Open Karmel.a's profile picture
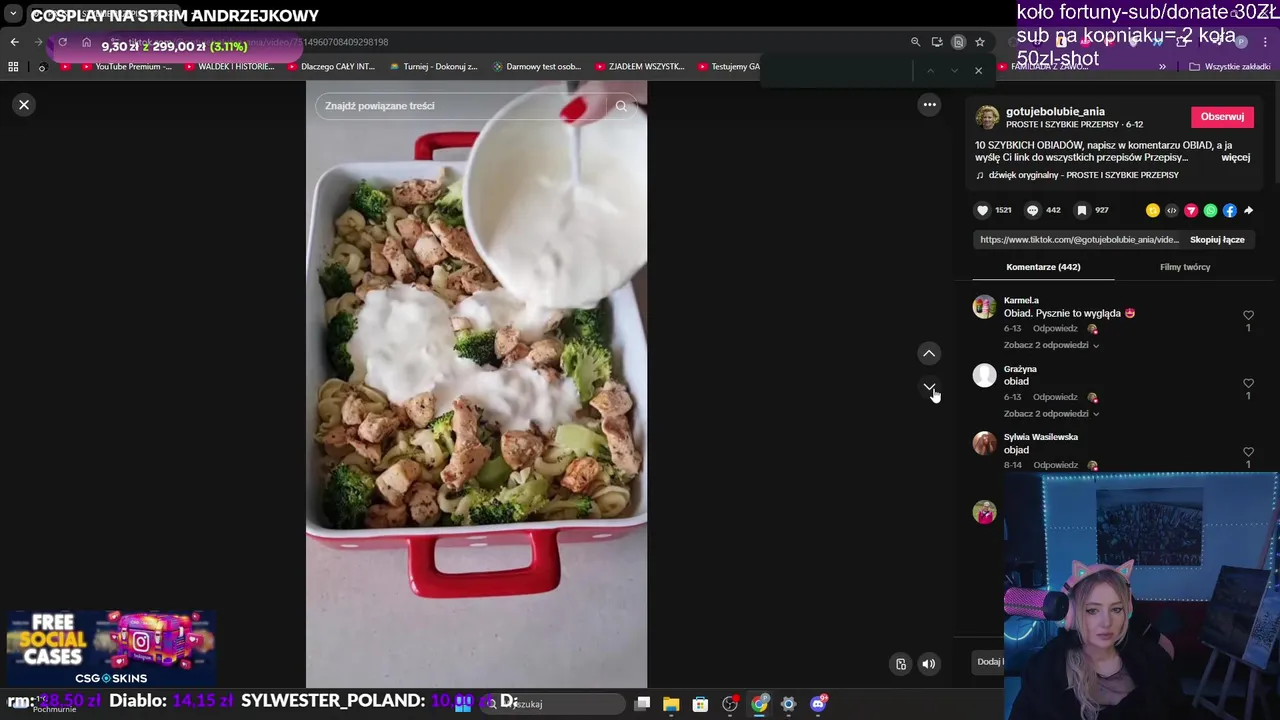1280x720 pixels. (985, 307)
